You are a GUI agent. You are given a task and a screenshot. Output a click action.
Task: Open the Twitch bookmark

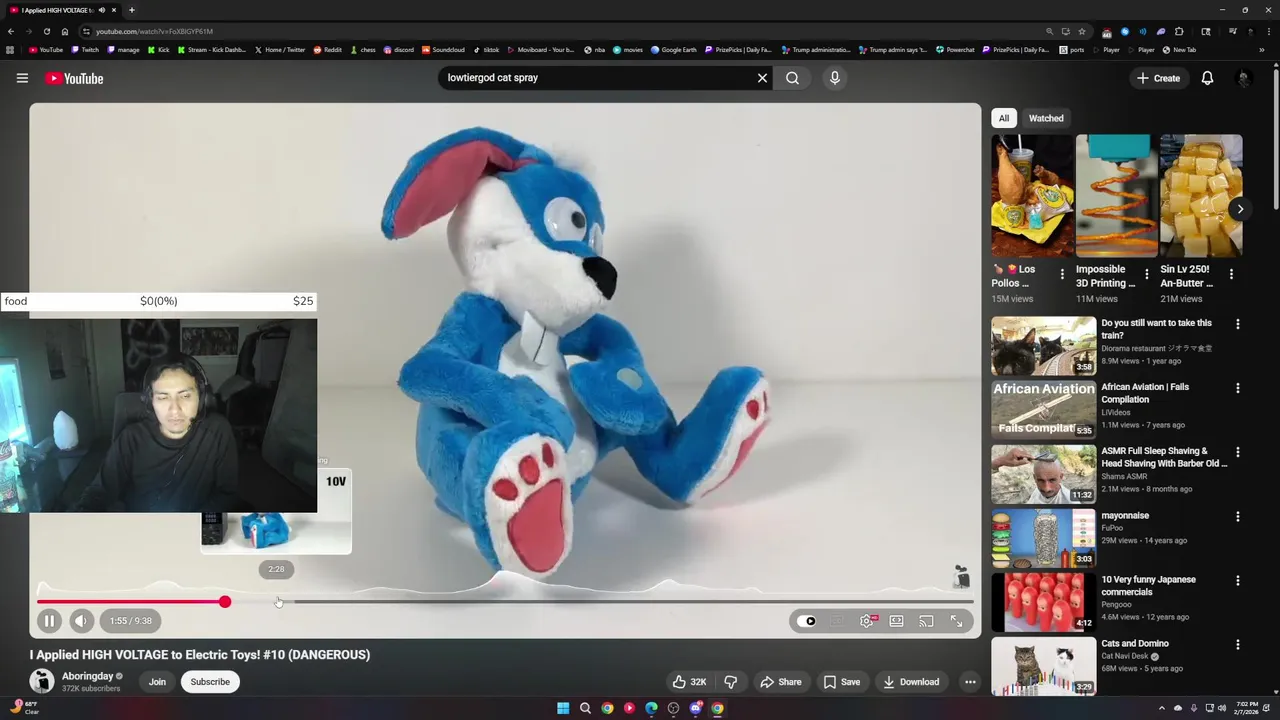85,50
